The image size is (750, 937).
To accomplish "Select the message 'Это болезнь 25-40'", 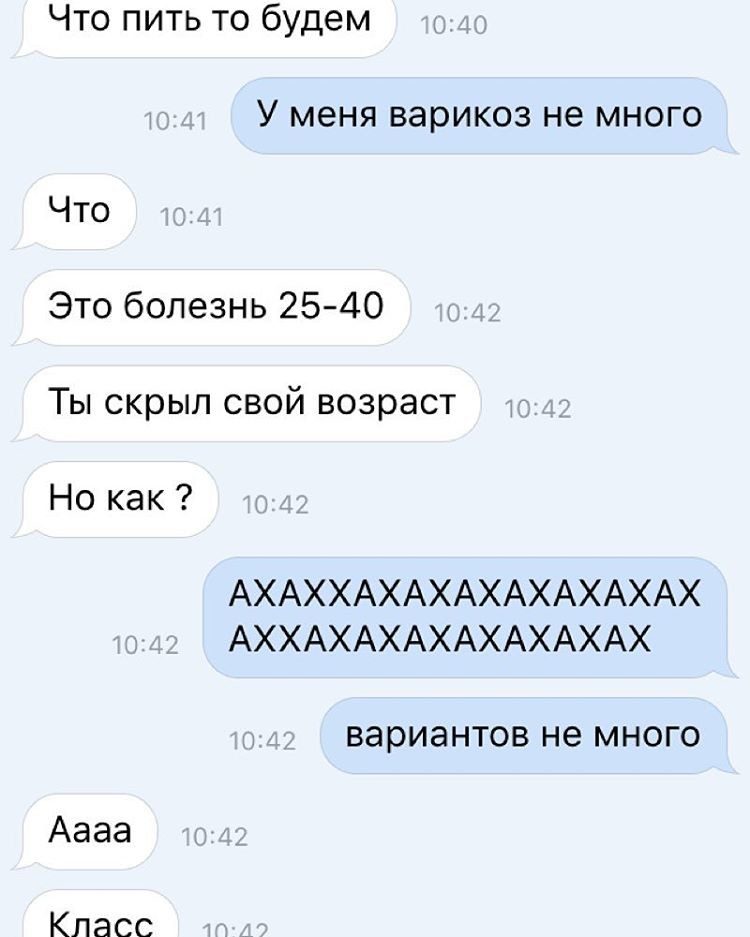I will (x=216, y=307).
